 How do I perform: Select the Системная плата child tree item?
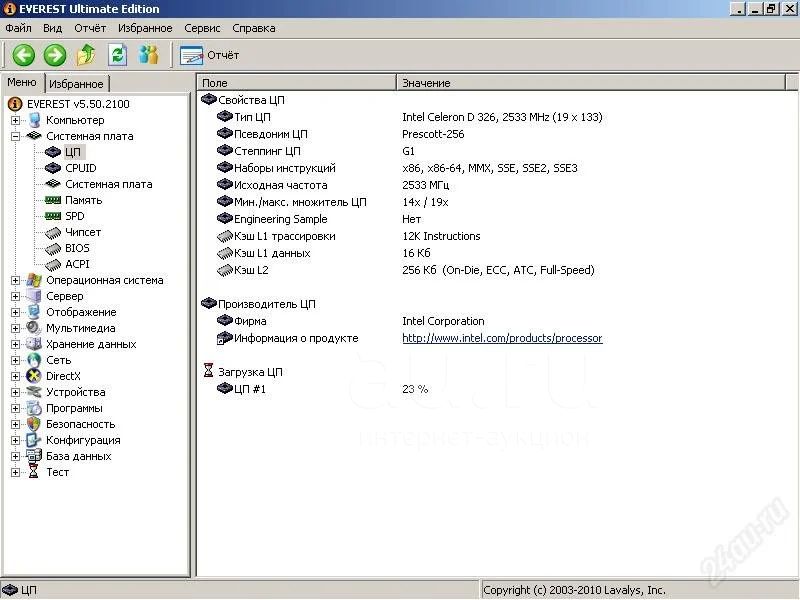pos(108,184)
